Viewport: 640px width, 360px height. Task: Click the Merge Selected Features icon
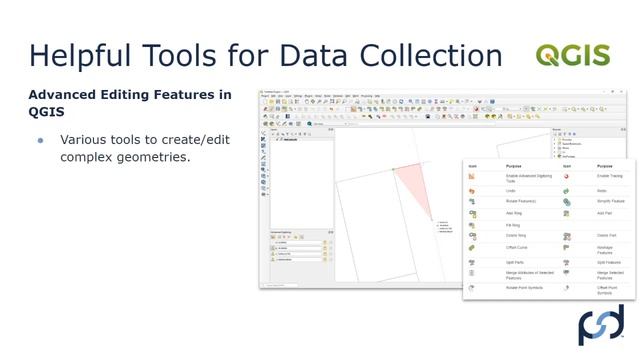click(x=566, y=272)
